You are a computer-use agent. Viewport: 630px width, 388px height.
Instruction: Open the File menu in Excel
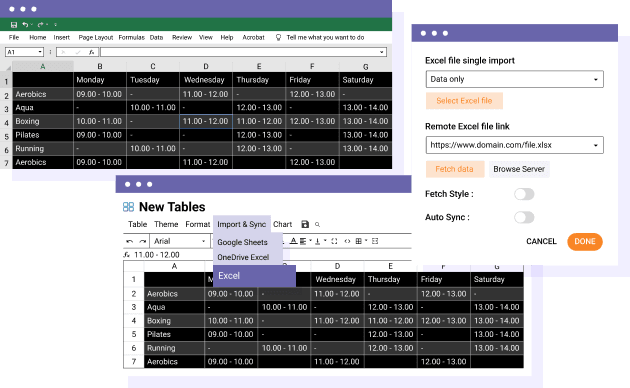tap(14, 37)
